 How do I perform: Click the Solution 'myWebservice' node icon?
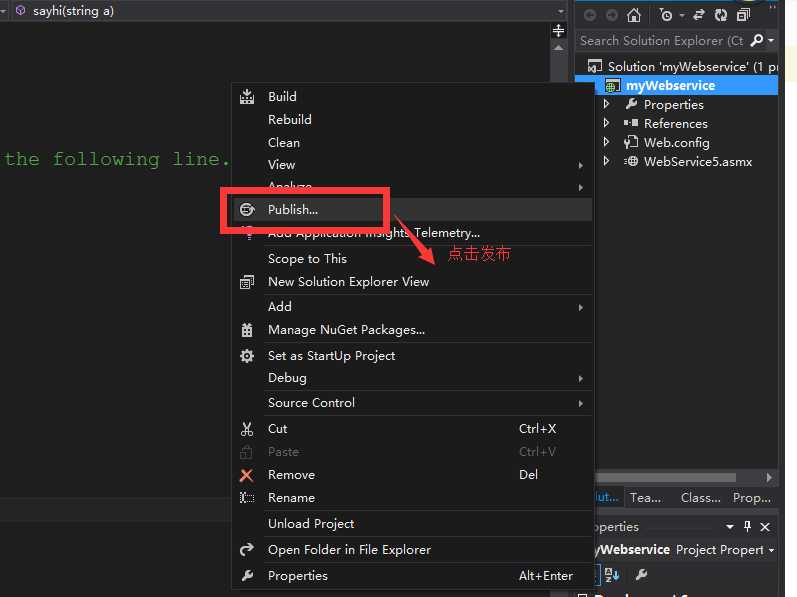tap(595, 66)
